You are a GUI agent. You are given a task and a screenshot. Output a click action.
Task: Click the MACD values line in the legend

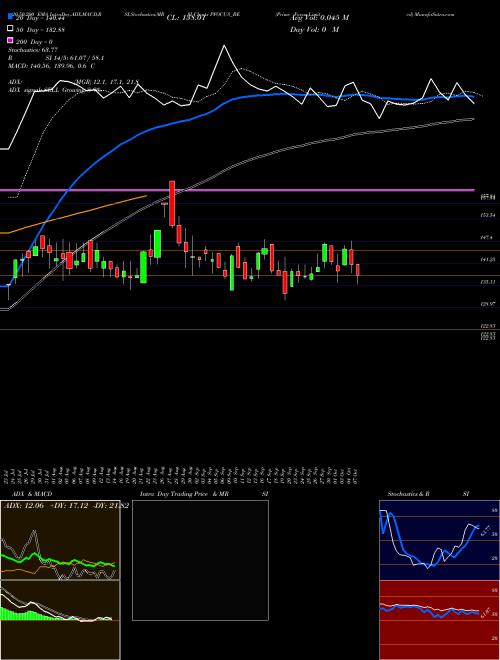51,66
